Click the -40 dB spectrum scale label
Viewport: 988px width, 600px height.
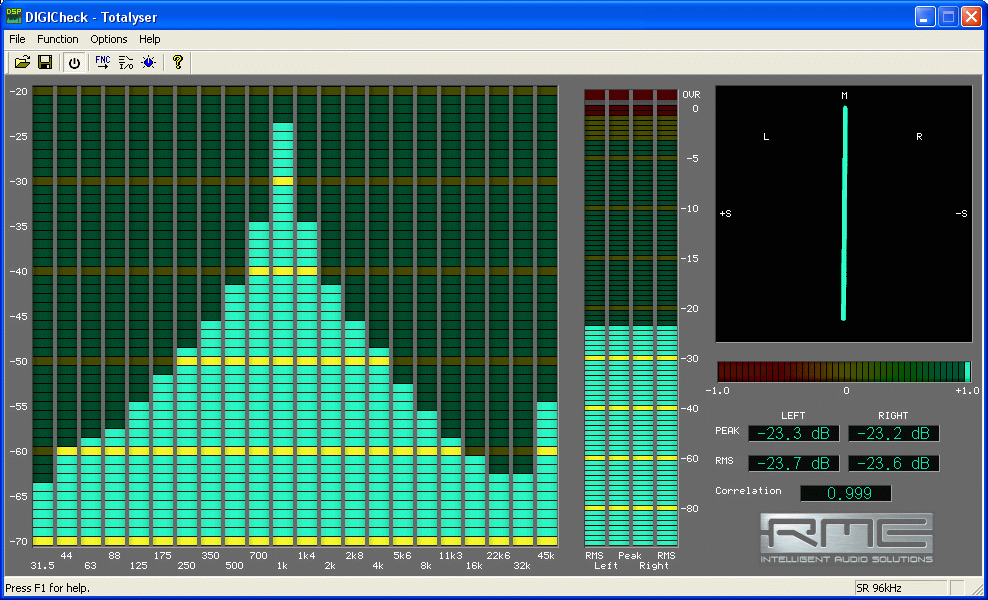tap(18, 272)
